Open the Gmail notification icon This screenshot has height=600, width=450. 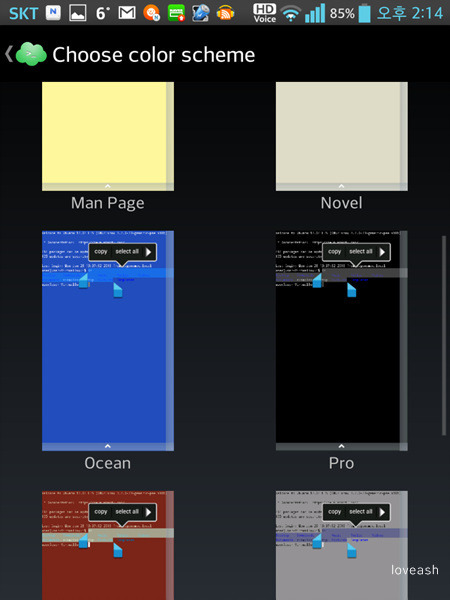(127, 13)
